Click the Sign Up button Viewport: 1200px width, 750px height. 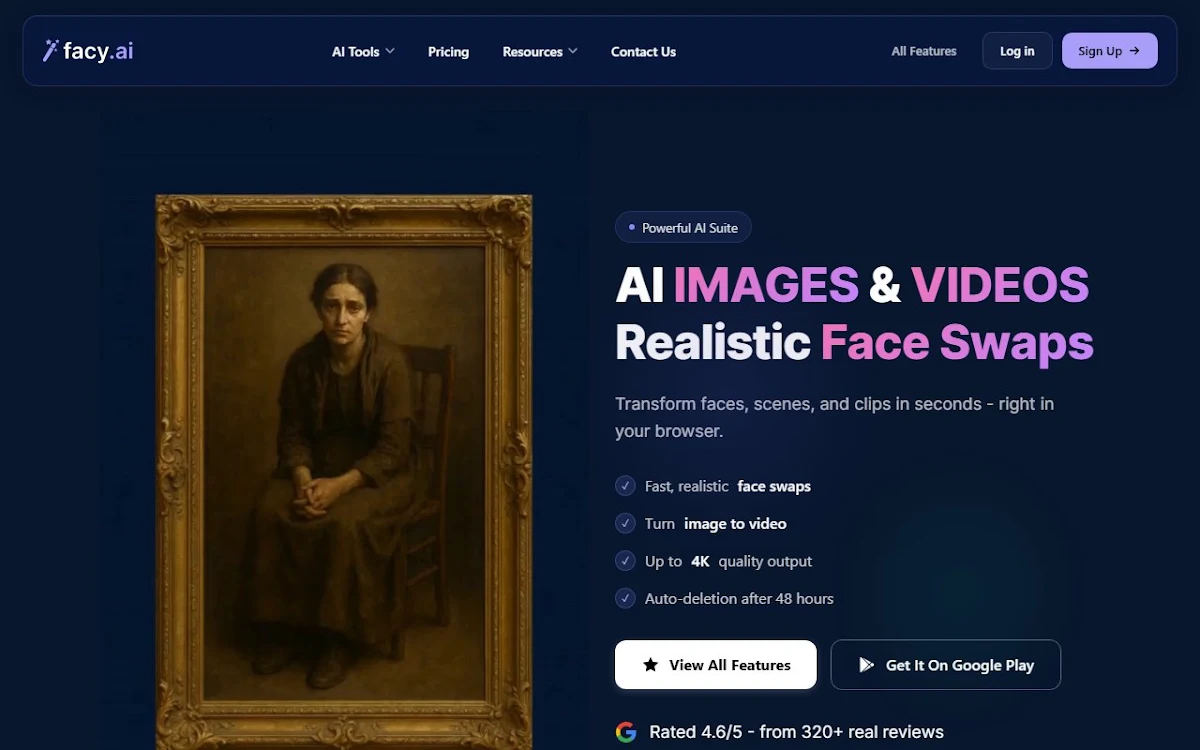(1110, 51)
